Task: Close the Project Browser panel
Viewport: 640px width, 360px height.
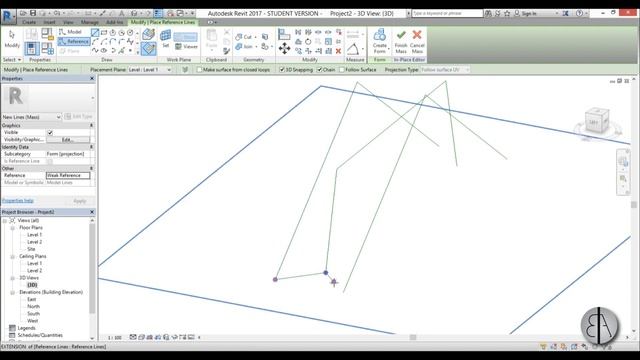Action: 92,212
